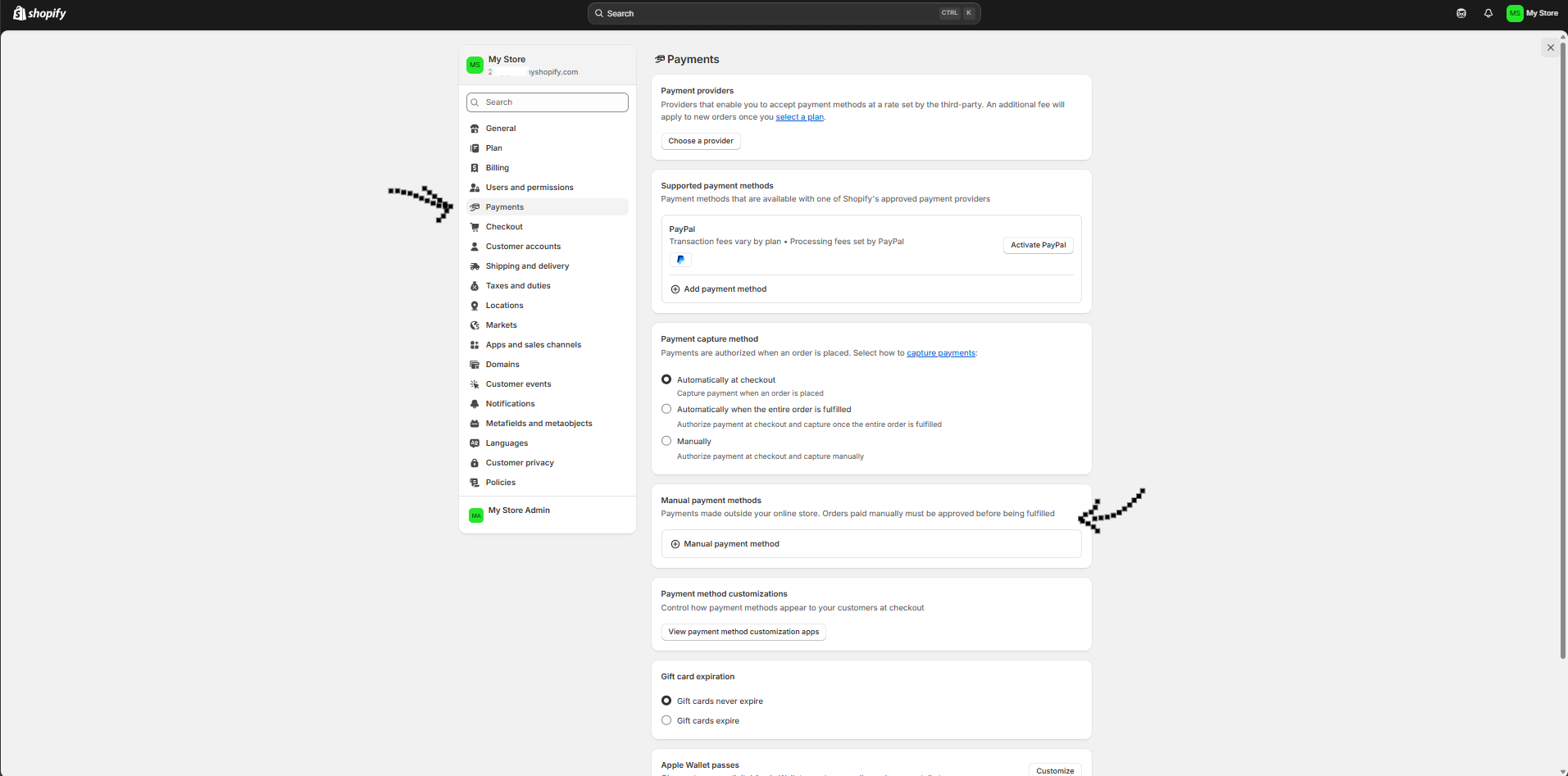1568x776 pixels.
Task: Open Customer privacy settings
Action: [x=548, y=463]
